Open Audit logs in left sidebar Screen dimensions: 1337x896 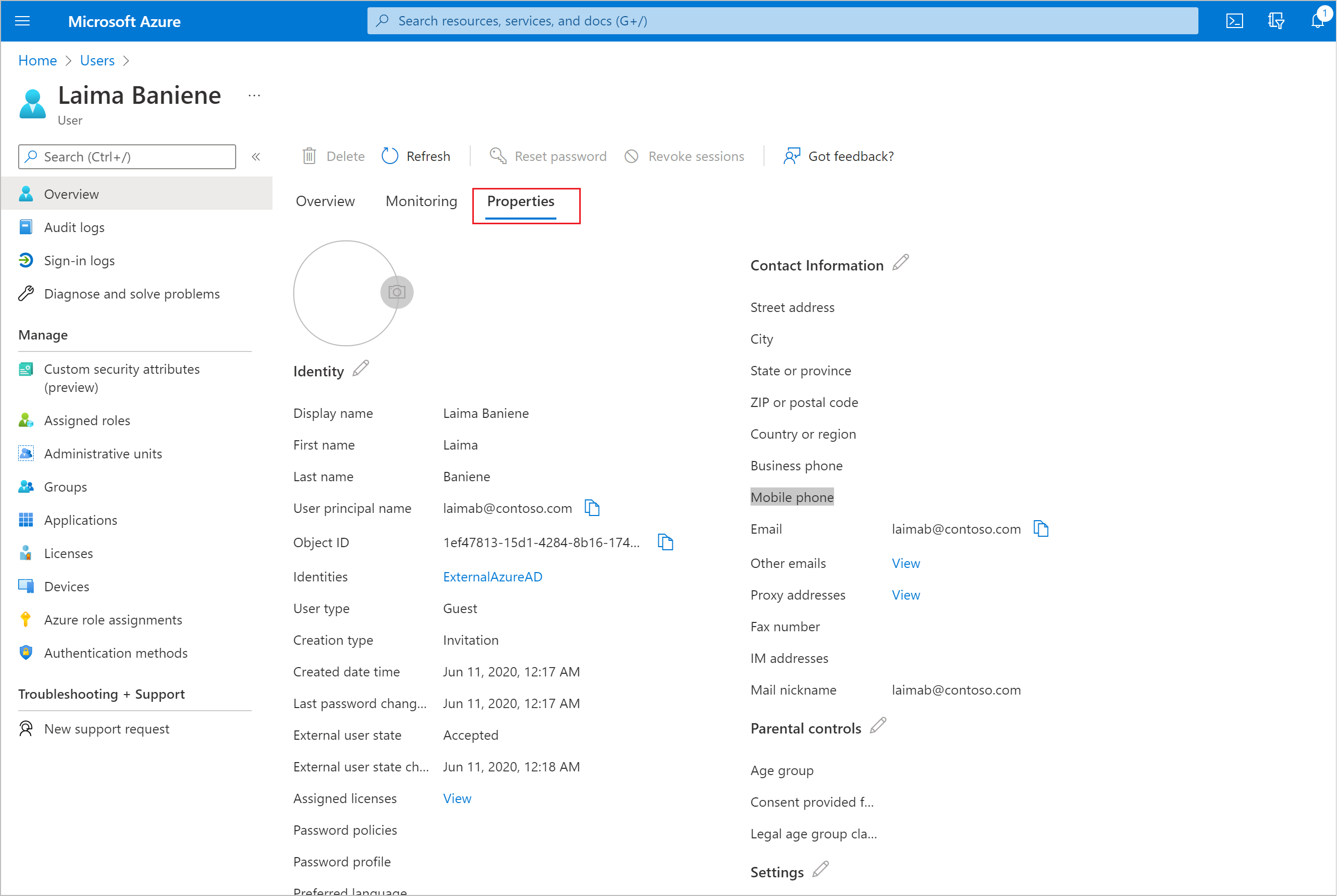[x=74, y=227]
